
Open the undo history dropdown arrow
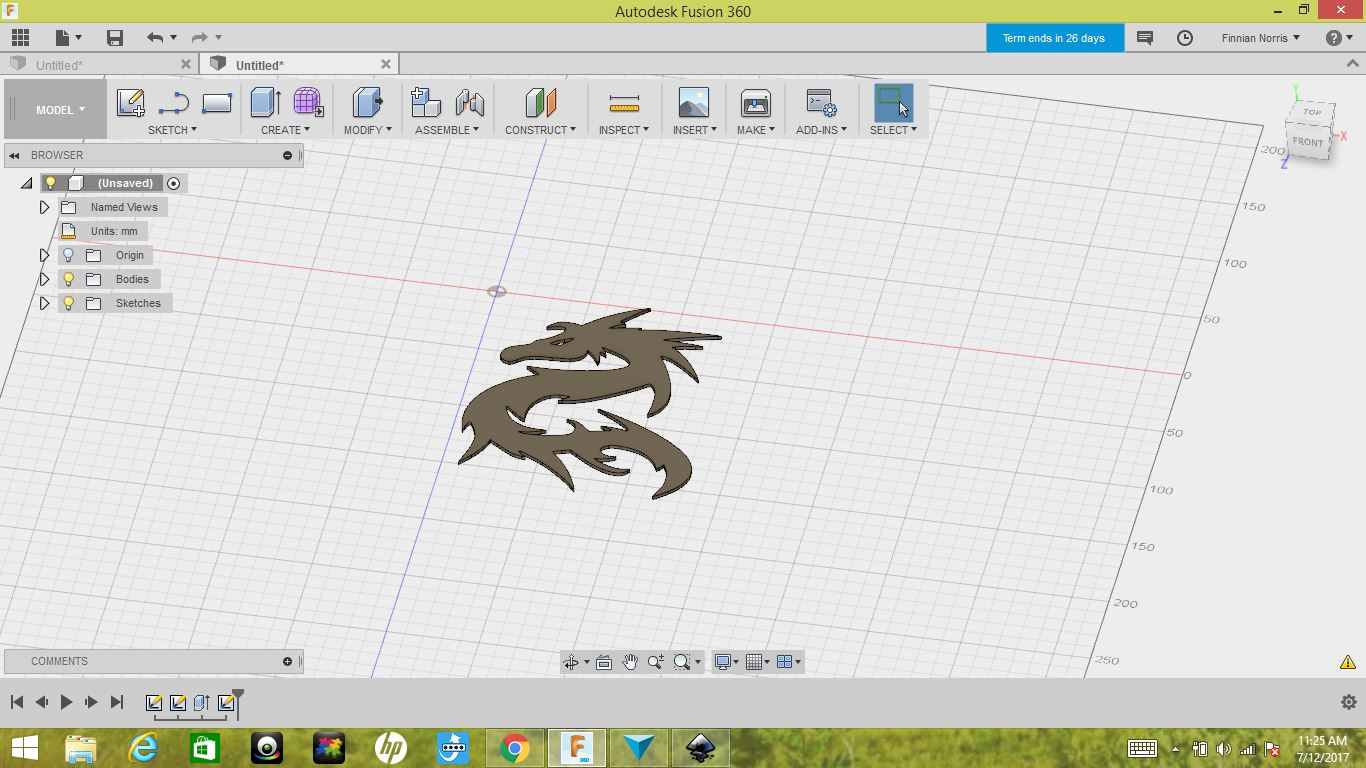173,38
